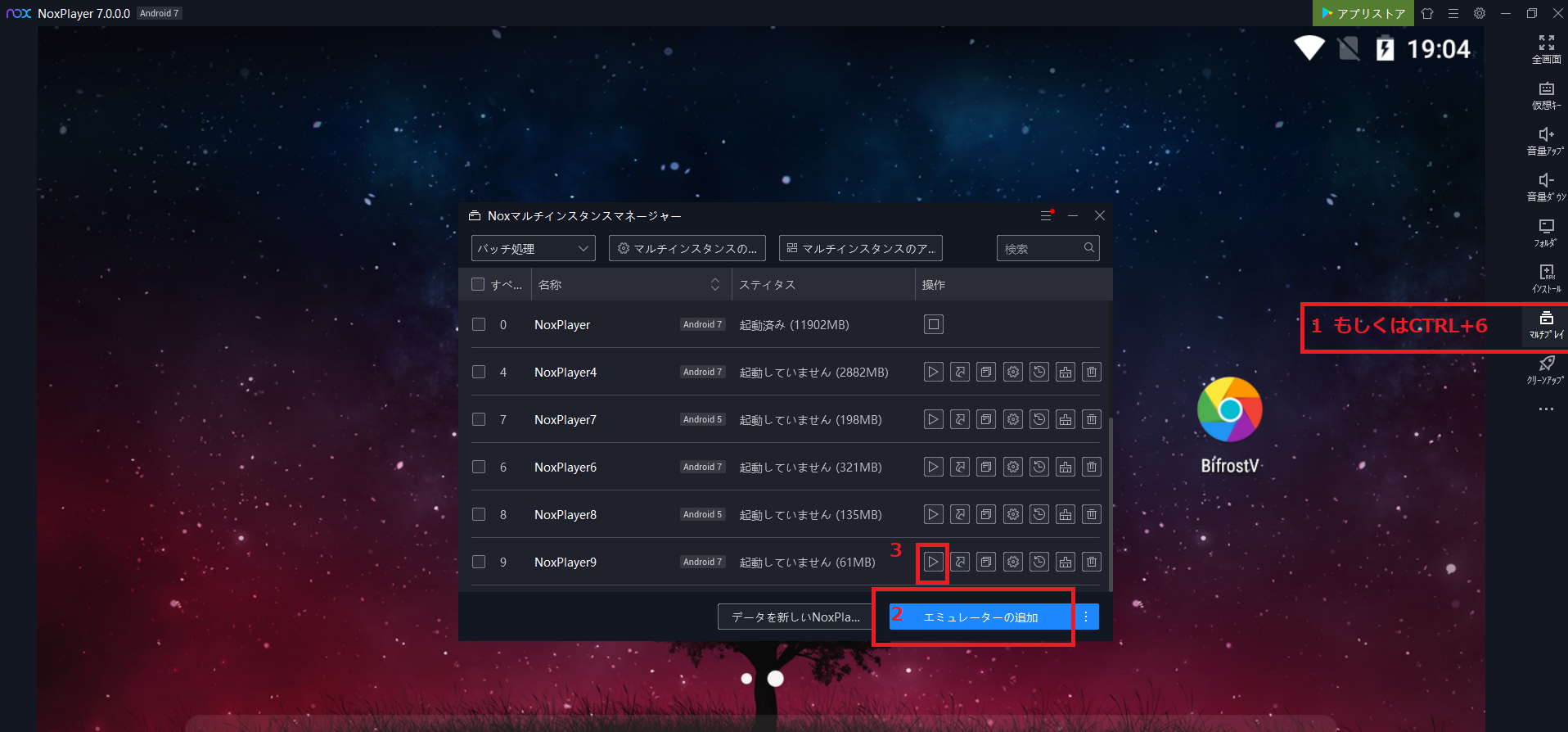
Task: Open settings gear for NoxPlayer7
Action: [1013, 419]
